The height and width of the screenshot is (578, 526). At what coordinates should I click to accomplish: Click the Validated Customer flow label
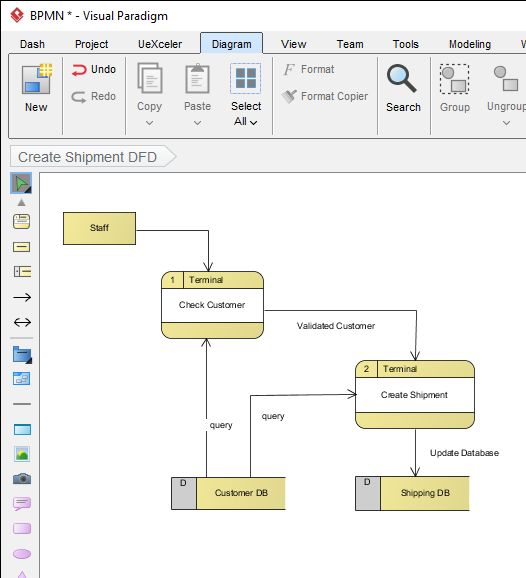336,326
